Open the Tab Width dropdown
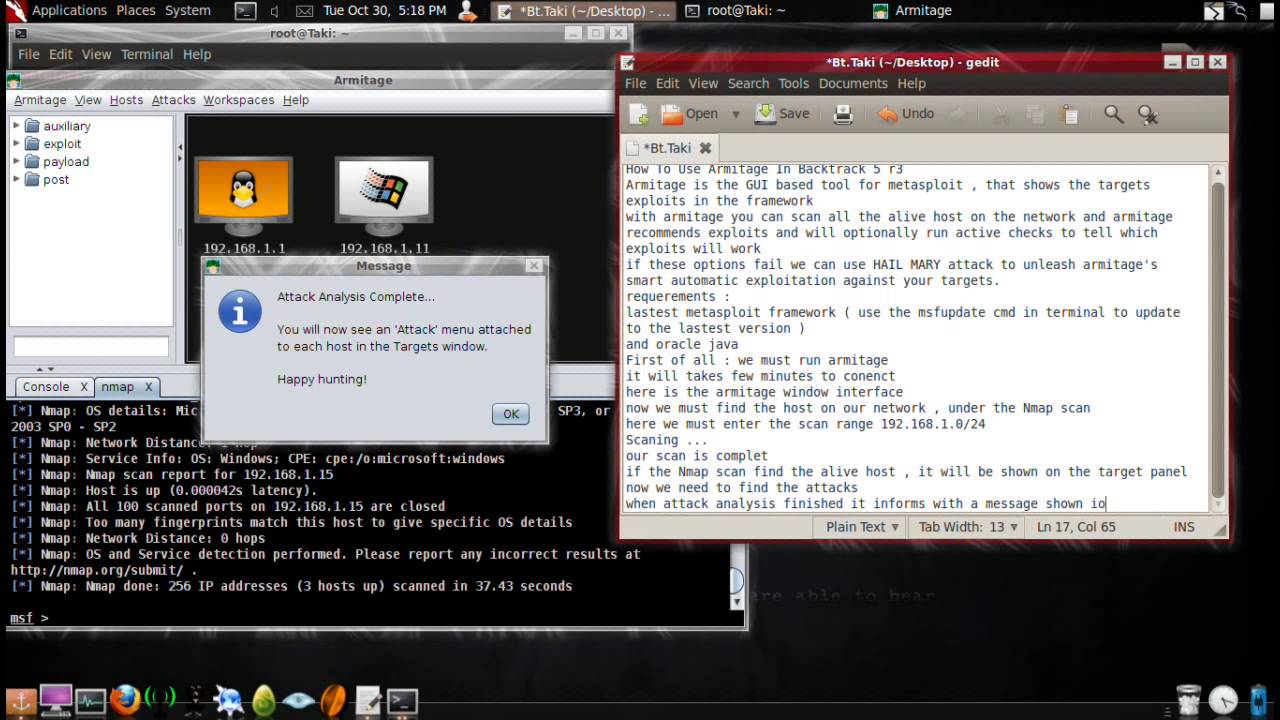1280x720 pixels. point(967,527)
